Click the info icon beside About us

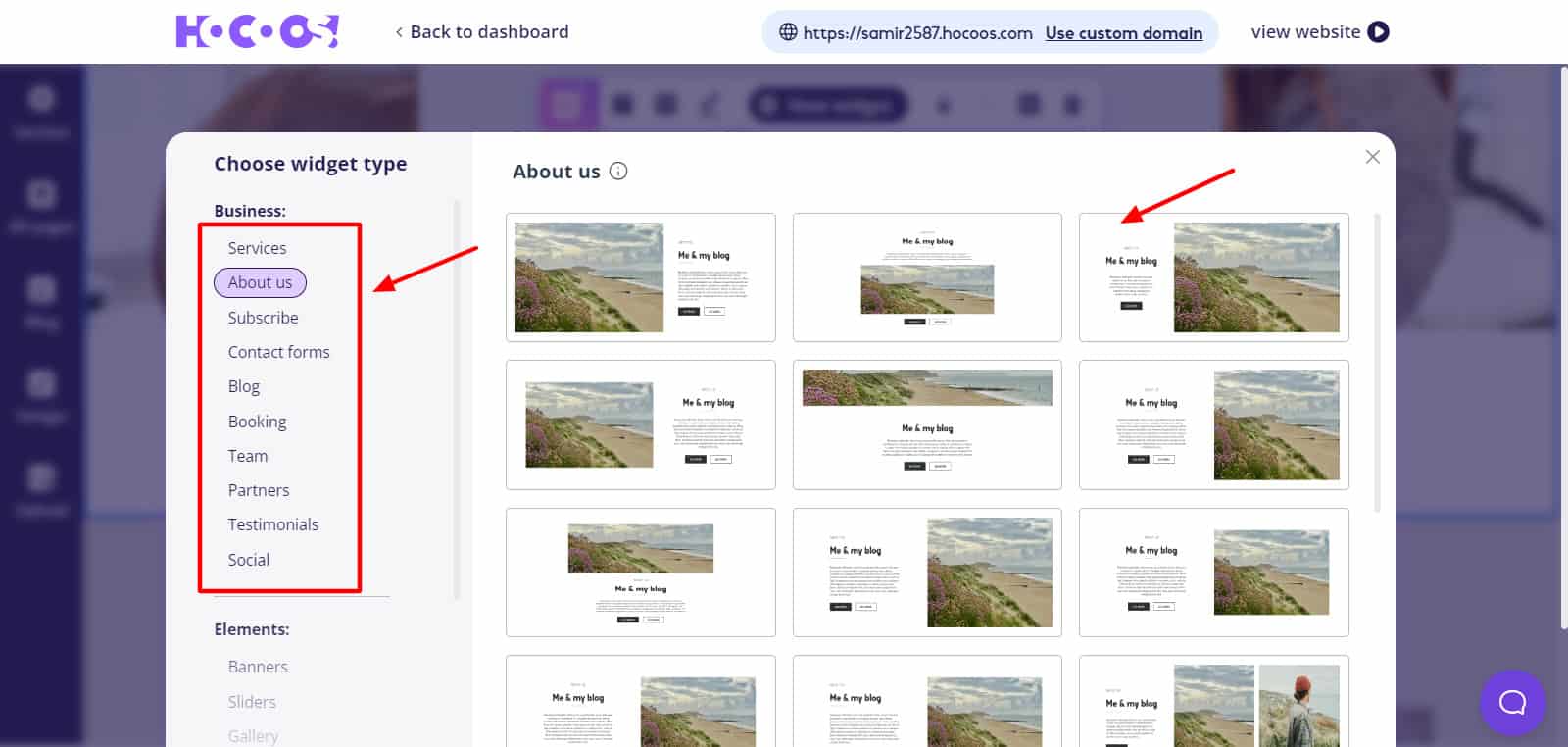coord(618,171)
